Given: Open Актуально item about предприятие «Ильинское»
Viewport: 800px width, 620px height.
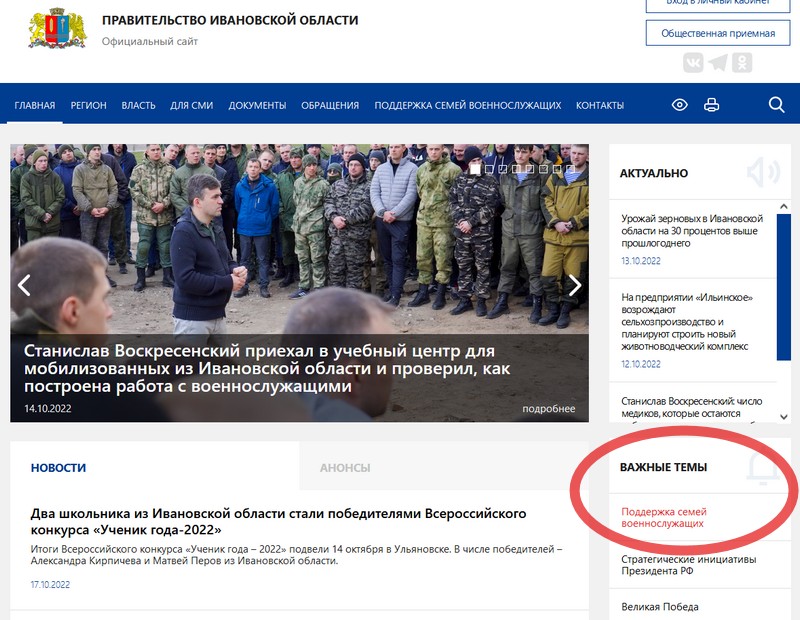Looking at the screenshot, I should click(687, 321).
